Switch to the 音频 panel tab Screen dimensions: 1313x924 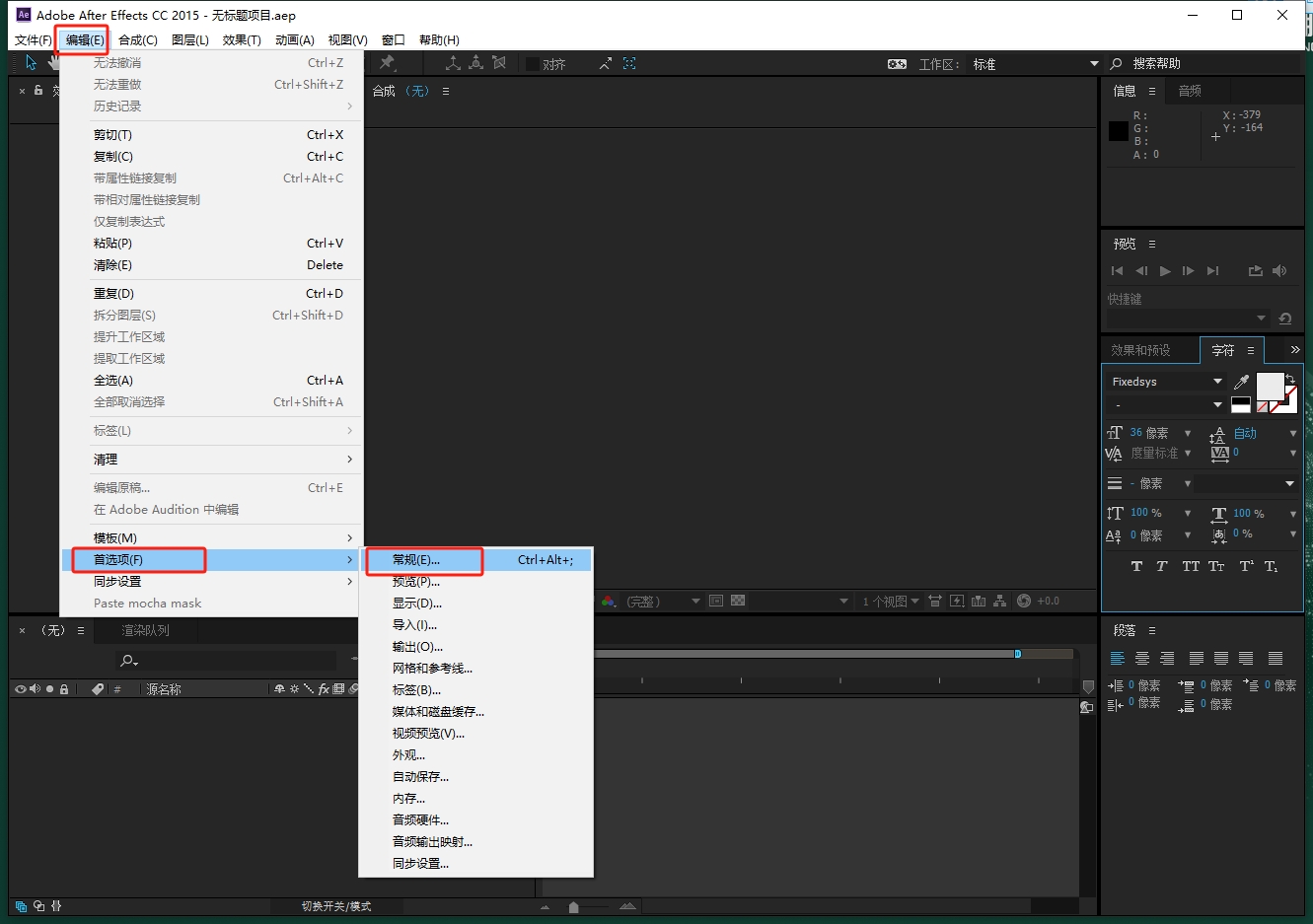point(1190,91)
